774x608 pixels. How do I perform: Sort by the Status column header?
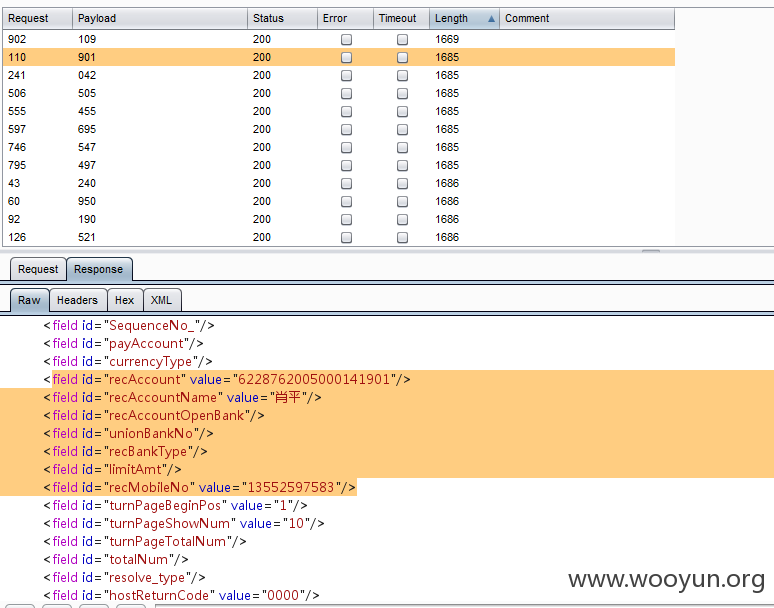(282, 19)
